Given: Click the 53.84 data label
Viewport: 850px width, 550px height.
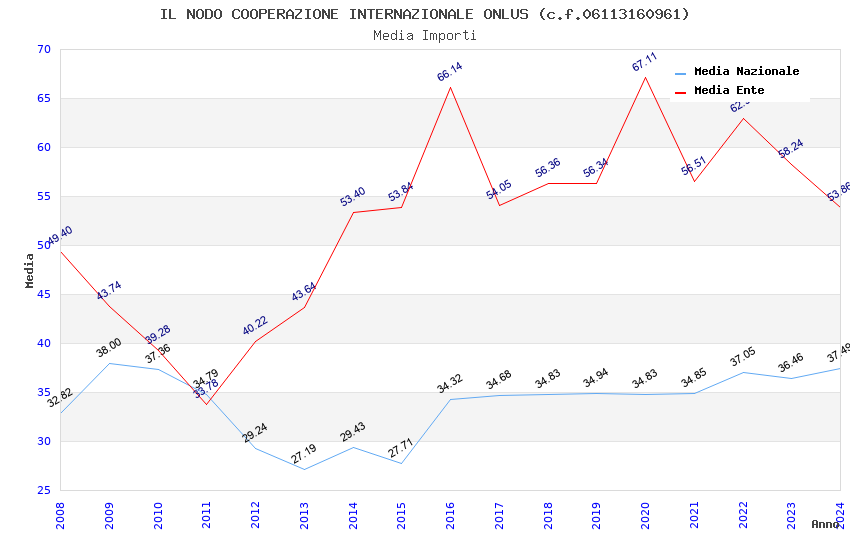Looking at the screenshot, I should 401,192.
